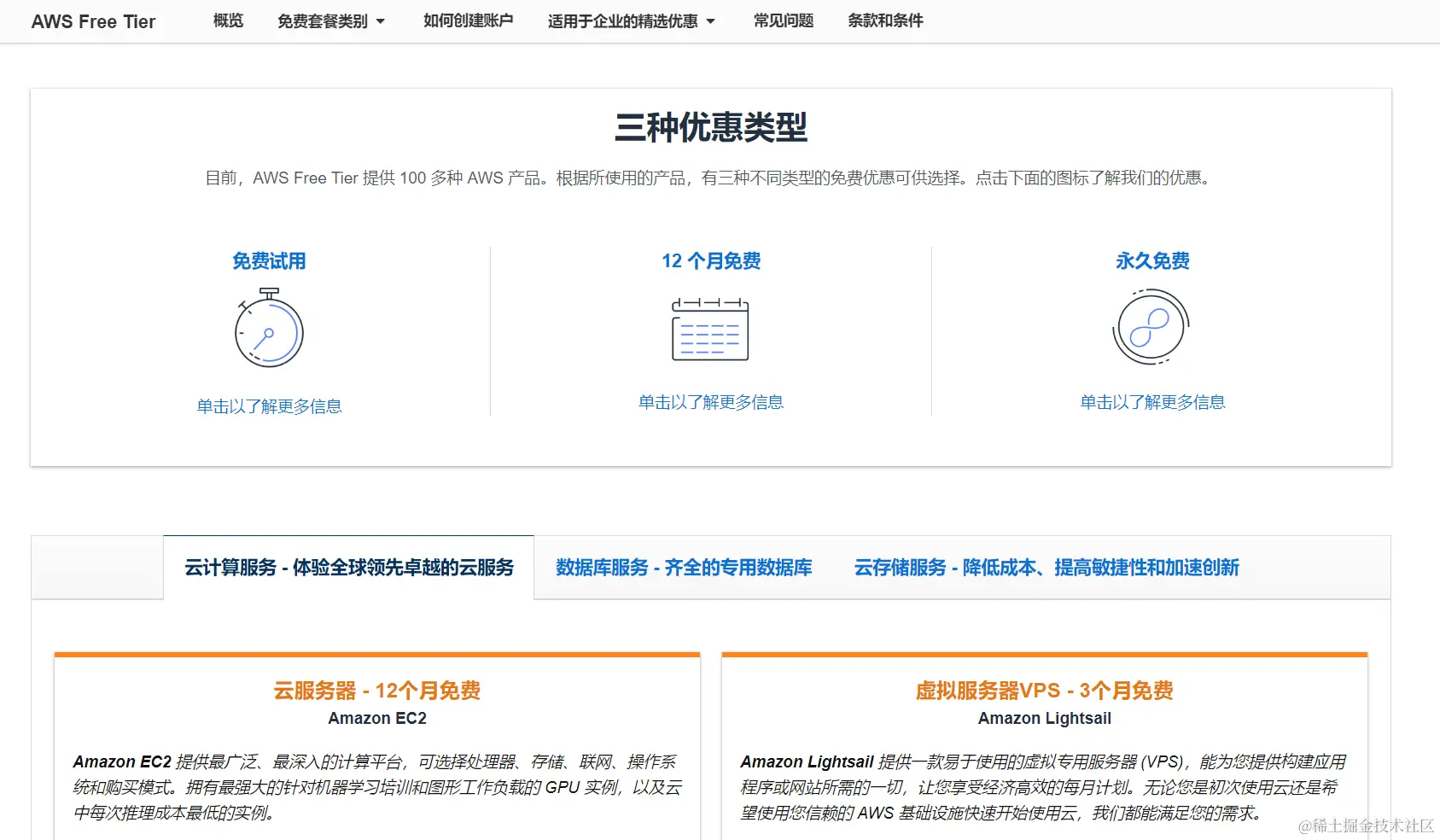This screenshot has width=1440, height=840.
Task: Click 单击以了解更多信息 under the 12 个月免费 calendar
Action: coord(711,402)
